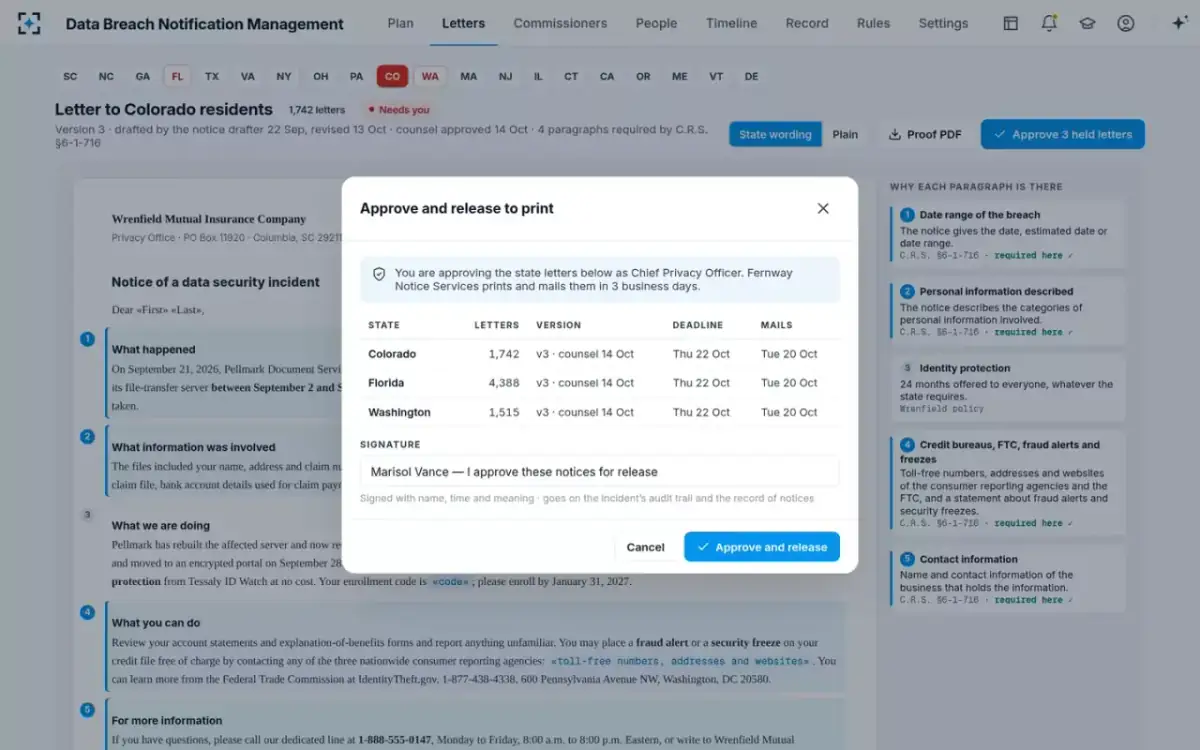
Task: Select the CO state chip
Action: coord(392,76)
